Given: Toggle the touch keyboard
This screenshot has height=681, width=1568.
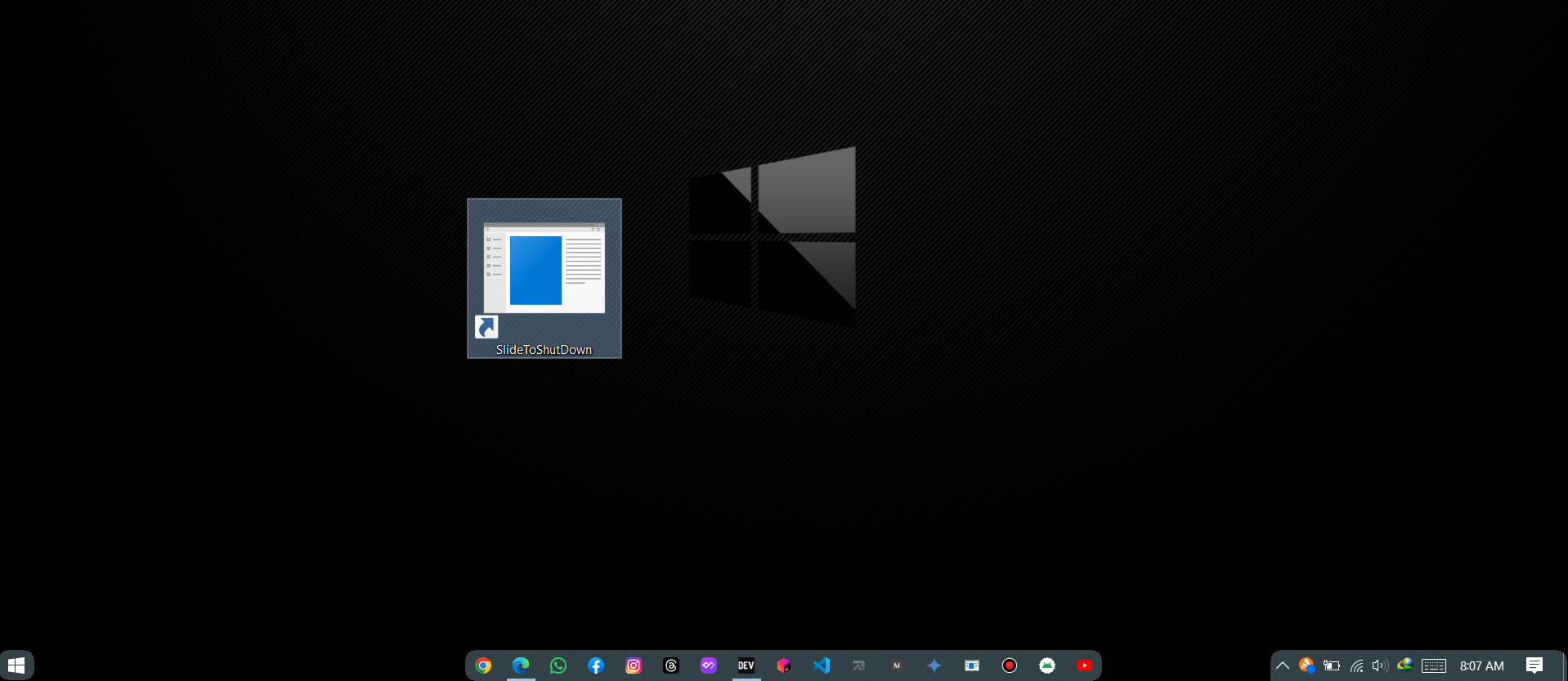Looking at the screenshot, I should tap(1434, 665).
